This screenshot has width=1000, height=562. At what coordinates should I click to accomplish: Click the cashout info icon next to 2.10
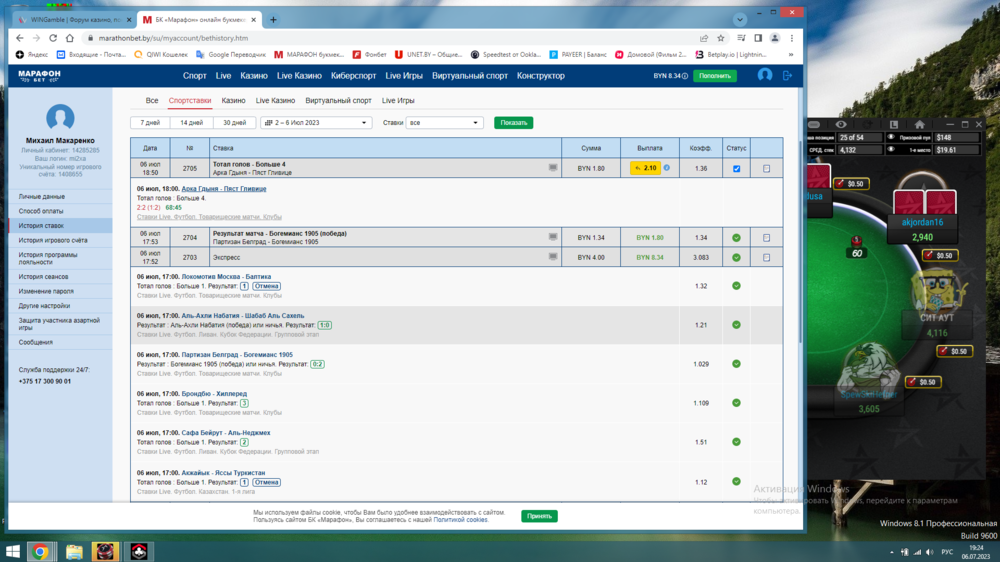(667, 168)
